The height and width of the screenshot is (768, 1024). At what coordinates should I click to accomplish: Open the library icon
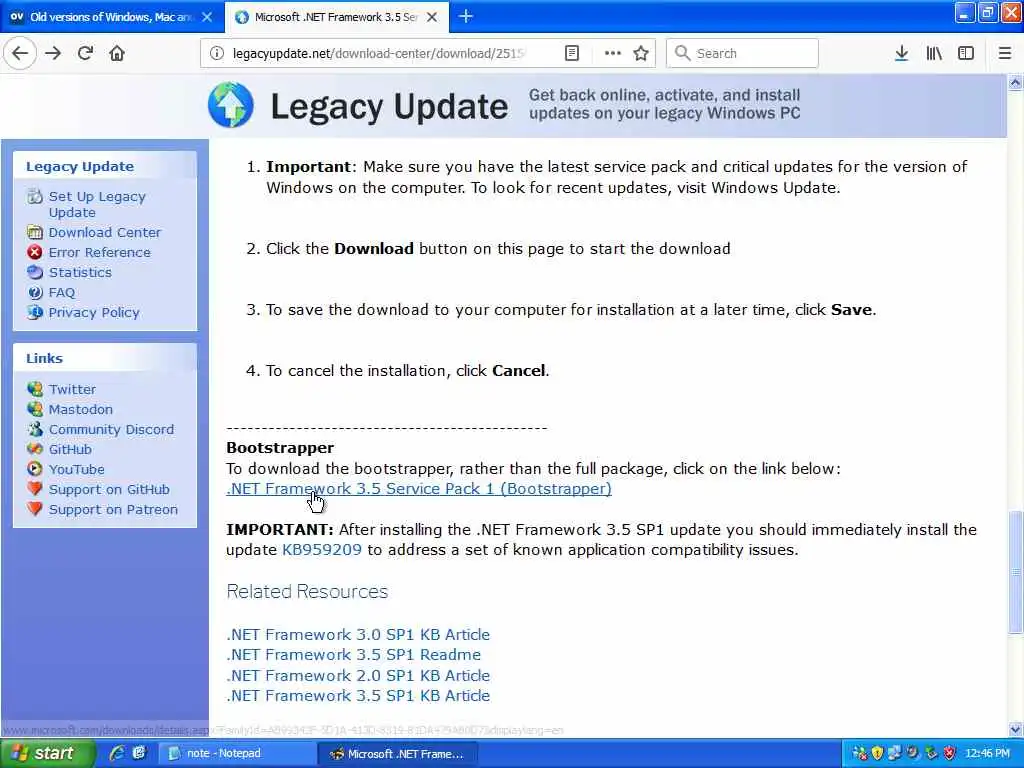click(x=934, y=54)
